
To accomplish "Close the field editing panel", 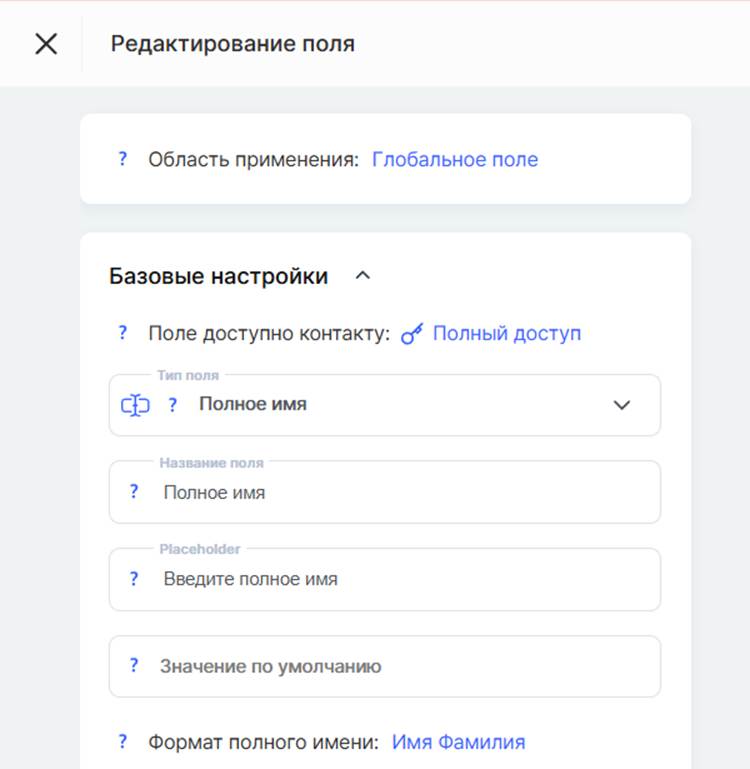I will [x=46, y=44].
